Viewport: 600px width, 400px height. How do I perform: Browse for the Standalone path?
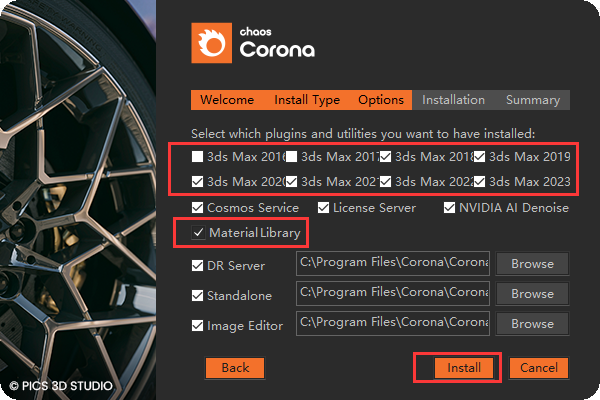(532, 294)
